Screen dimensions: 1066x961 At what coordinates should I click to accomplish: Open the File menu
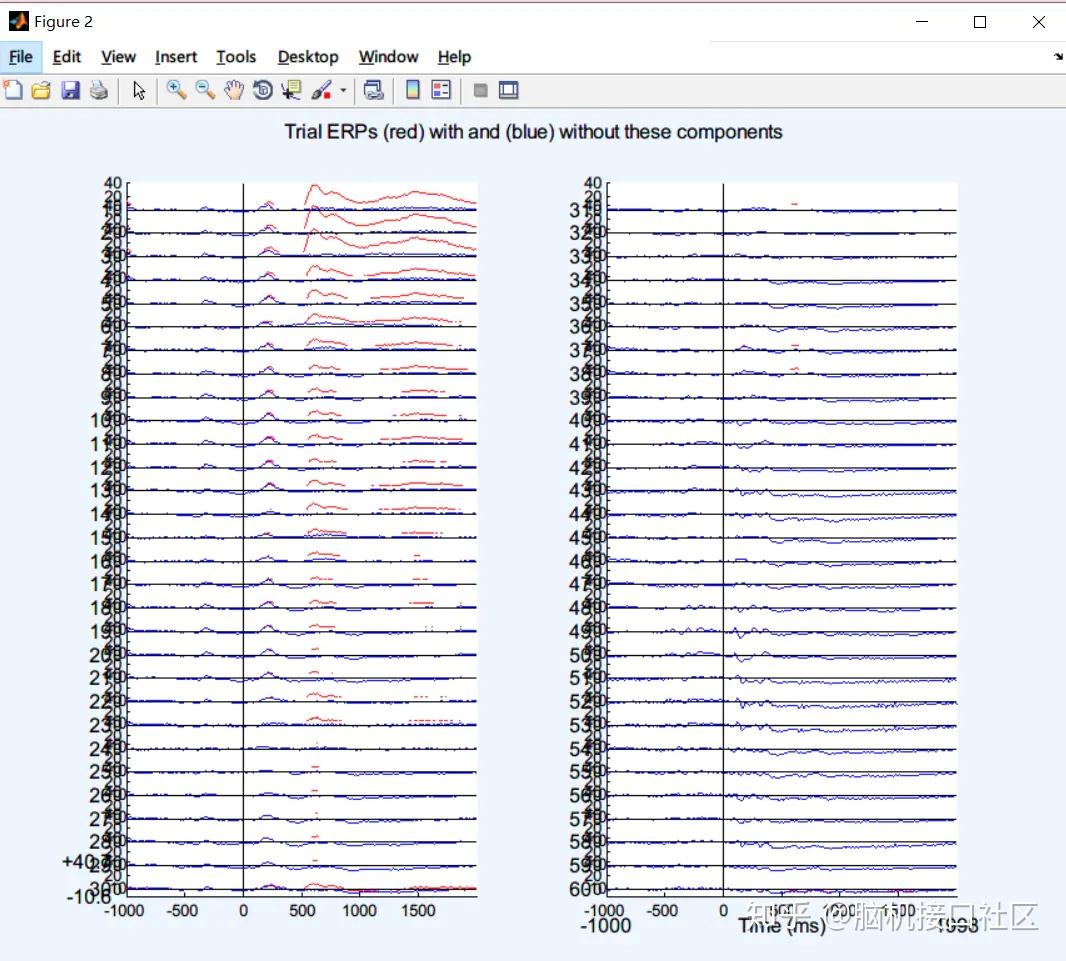point(21,57)
